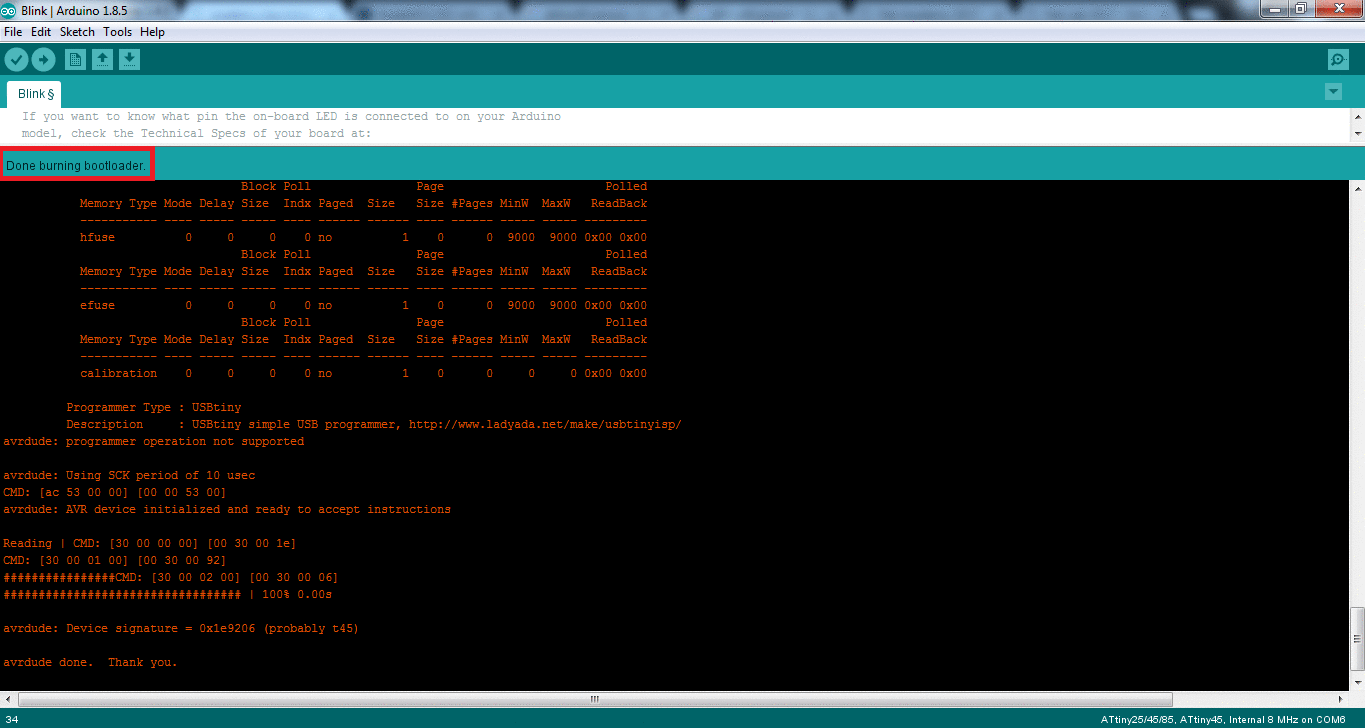Click 'avrdude done. Thank you.' line
The image size is (1365, 728).
pos(90,662)
